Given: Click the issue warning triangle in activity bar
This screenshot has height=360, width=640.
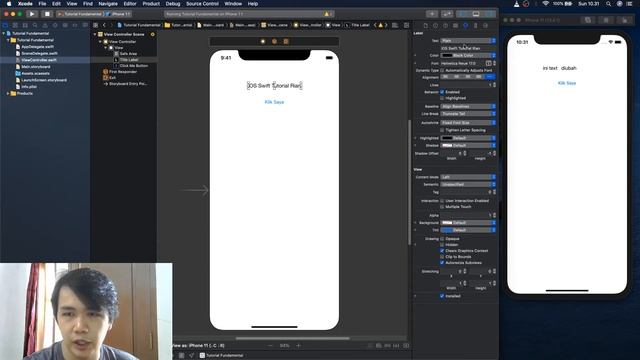Looking at the screenshot, I should tap(326, 14).
